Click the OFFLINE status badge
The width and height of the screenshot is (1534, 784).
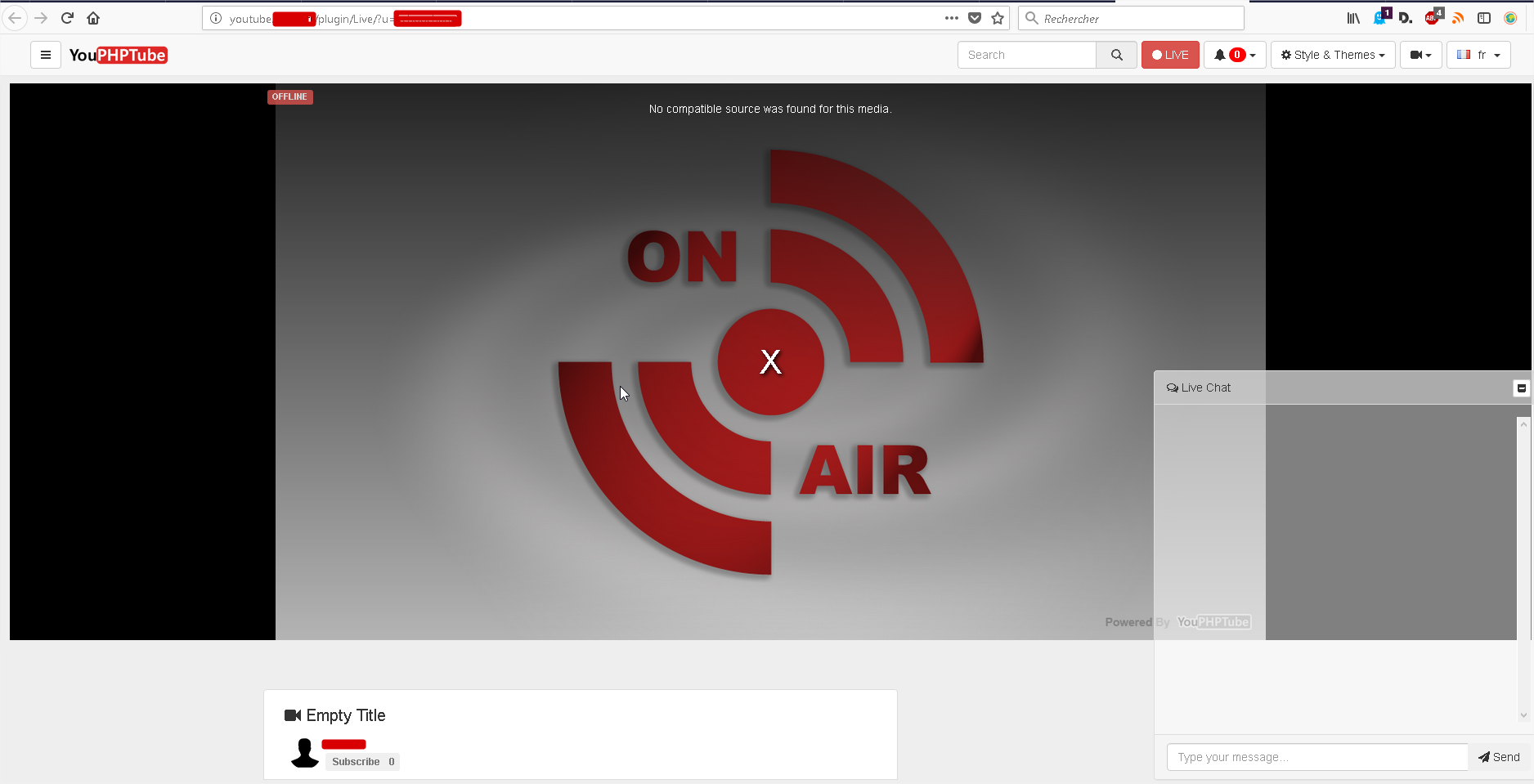(x=289, y=96)
